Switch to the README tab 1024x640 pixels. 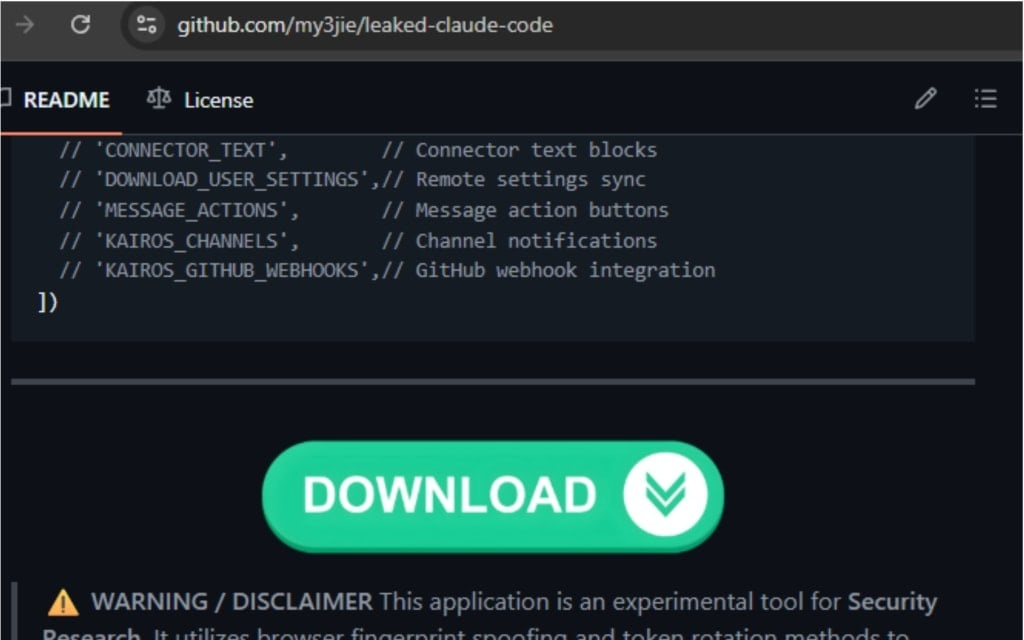(x=66, y=100)
